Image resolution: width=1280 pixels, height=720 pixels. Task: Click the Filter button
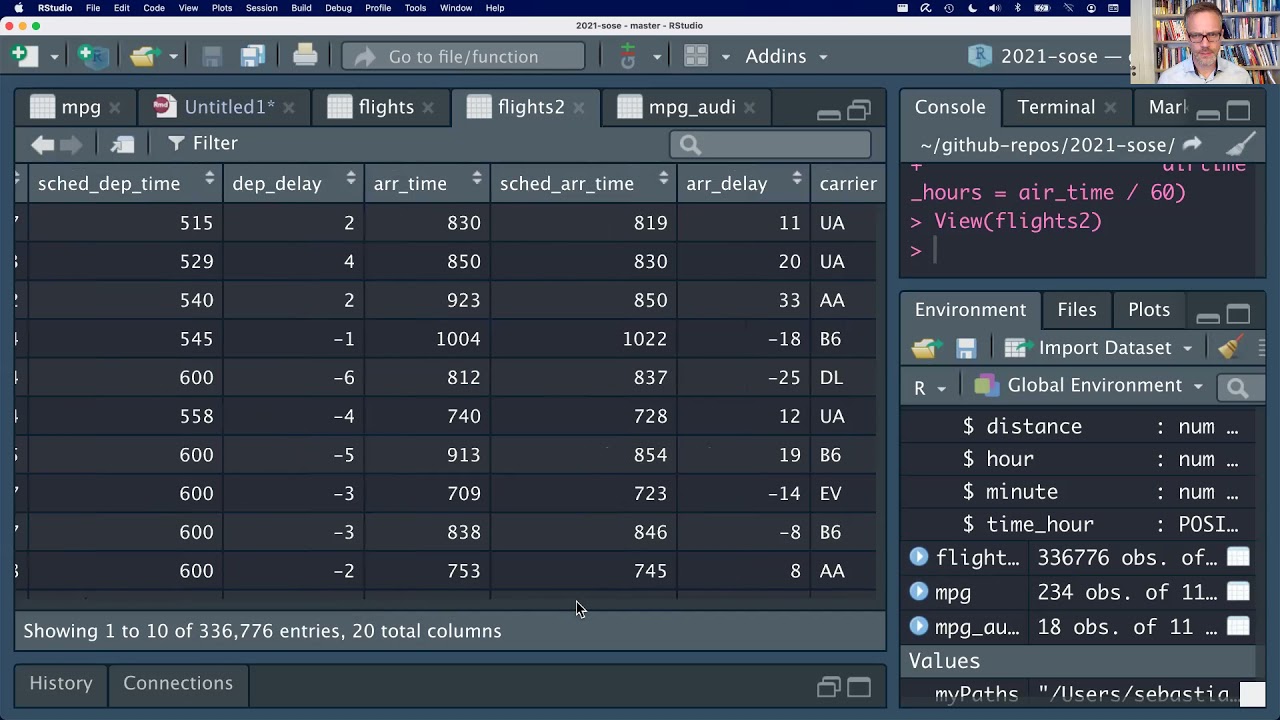point(203,144)
